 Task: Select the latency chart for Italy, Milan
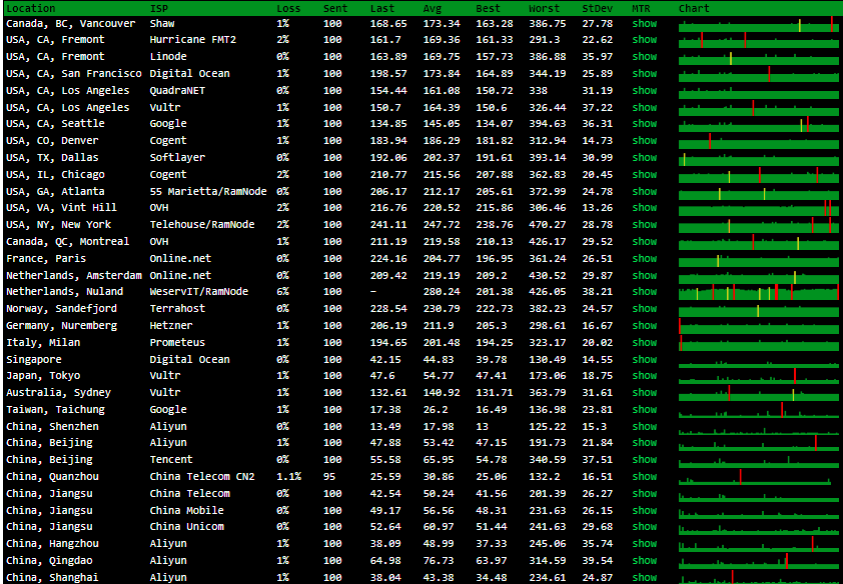[759, 343]
